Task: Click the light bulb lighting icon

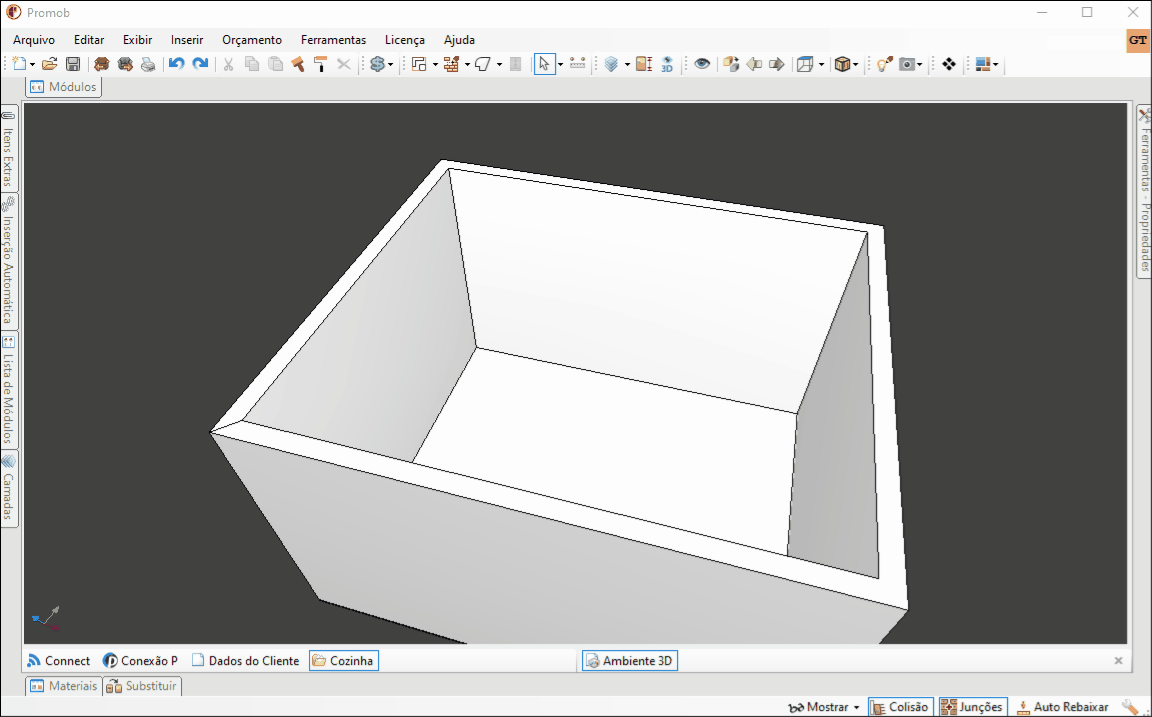Action: coord(884,64)
